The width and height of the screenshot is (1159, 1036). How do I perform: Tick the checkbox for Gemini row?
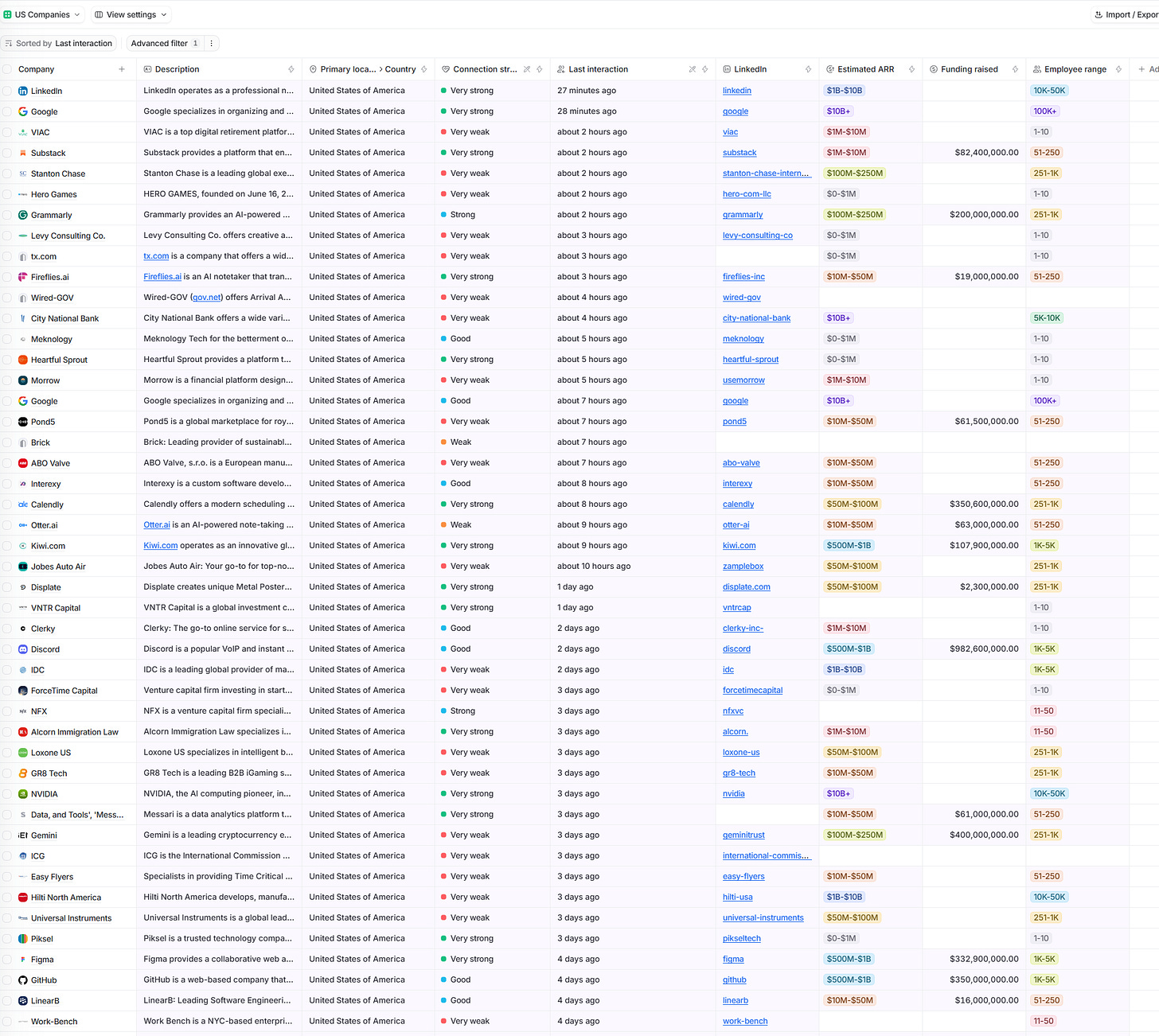(7, 835)
